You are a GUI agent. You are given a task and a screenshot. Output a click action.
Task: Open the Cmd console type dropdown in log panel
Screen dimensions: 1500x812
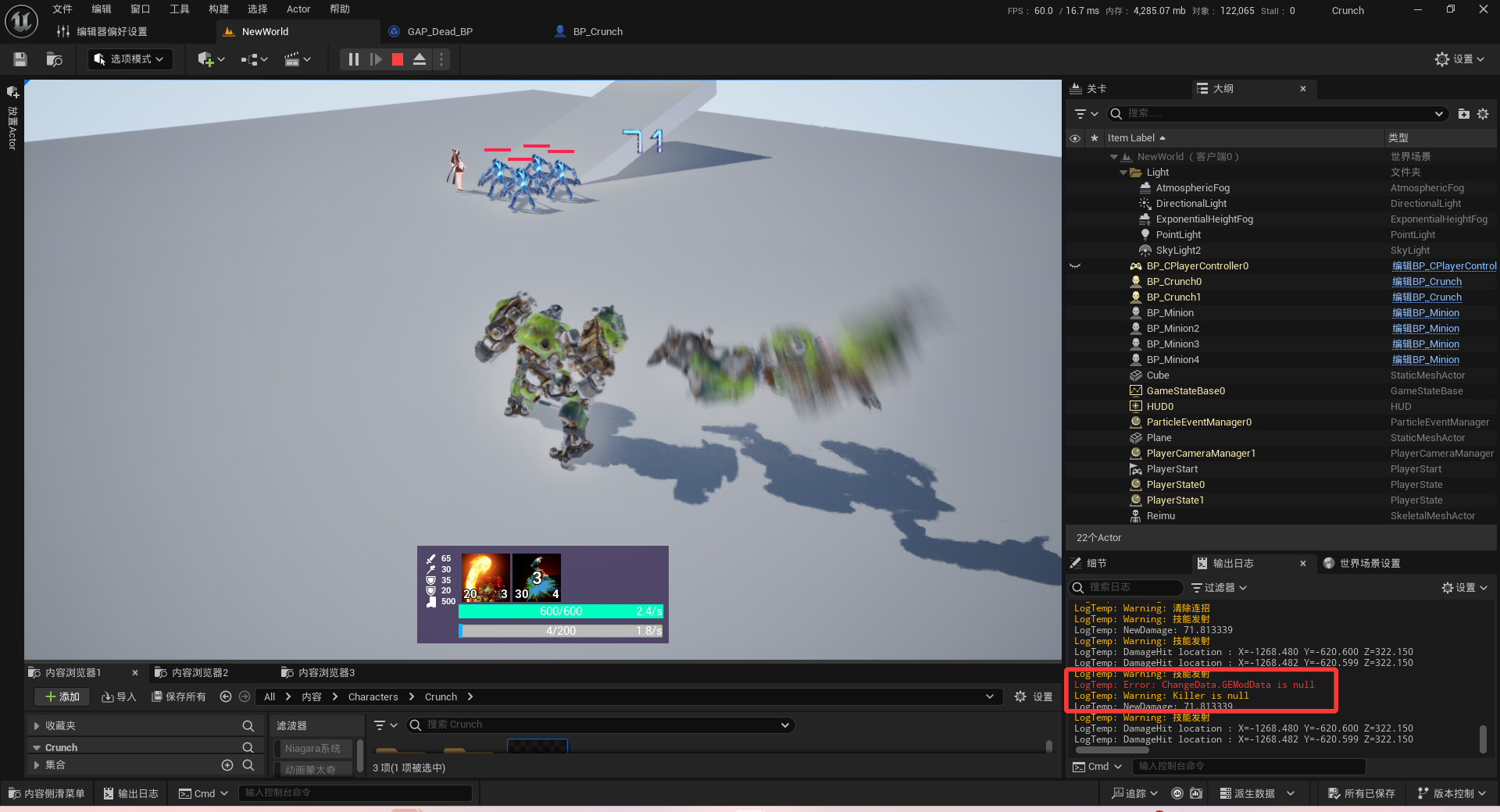(1098, 767)
